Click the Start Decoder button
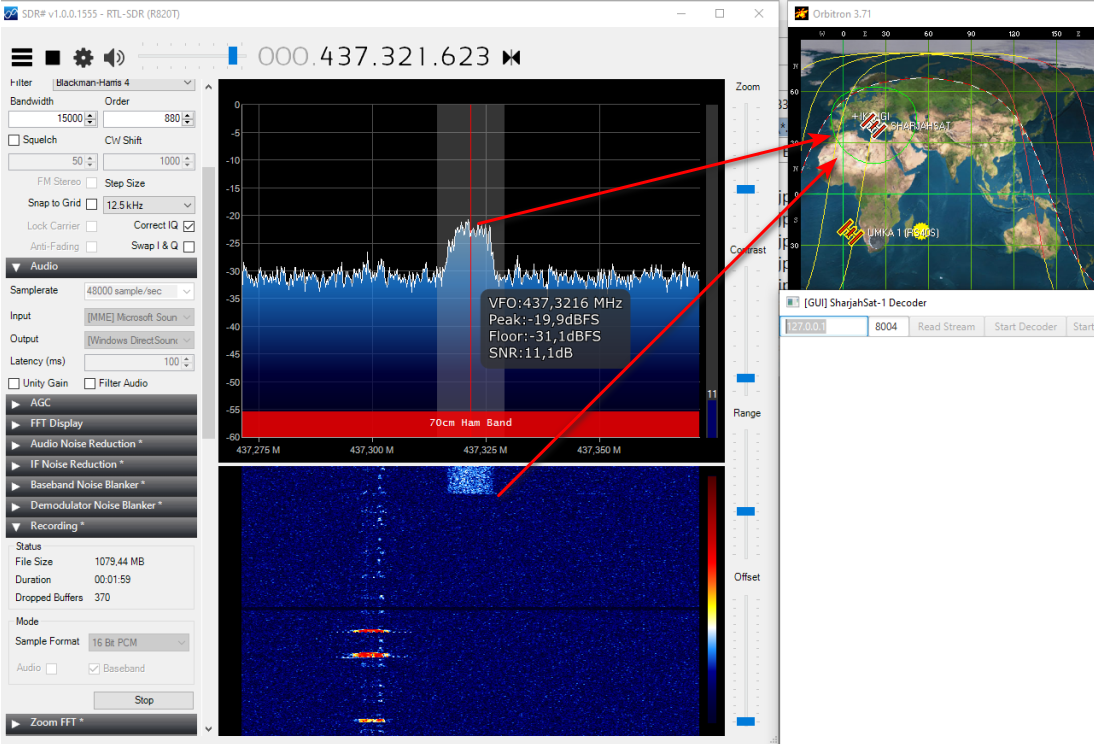Viewport: 1095px width, 744px height. pos(1025,327)
